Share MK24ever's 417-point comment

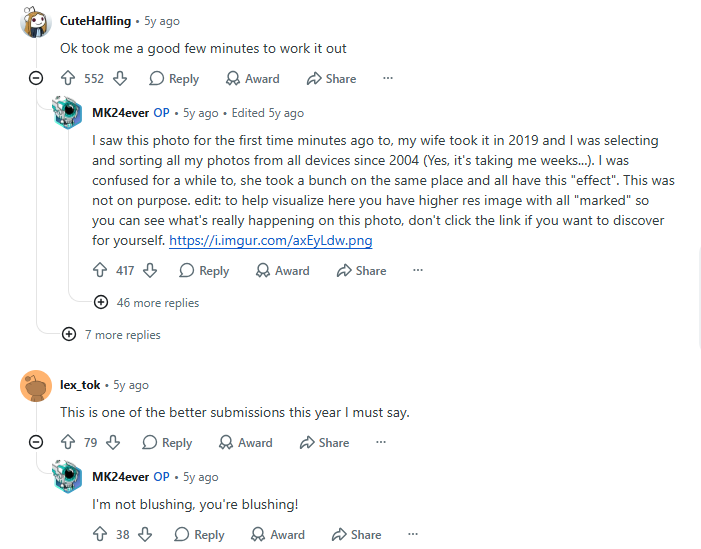click(x=361, y=270)
